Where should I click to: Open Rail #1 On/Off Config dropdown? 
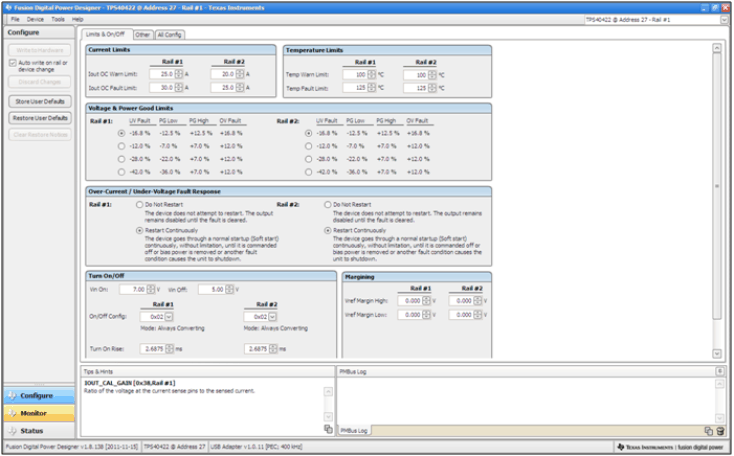[169, 317]
